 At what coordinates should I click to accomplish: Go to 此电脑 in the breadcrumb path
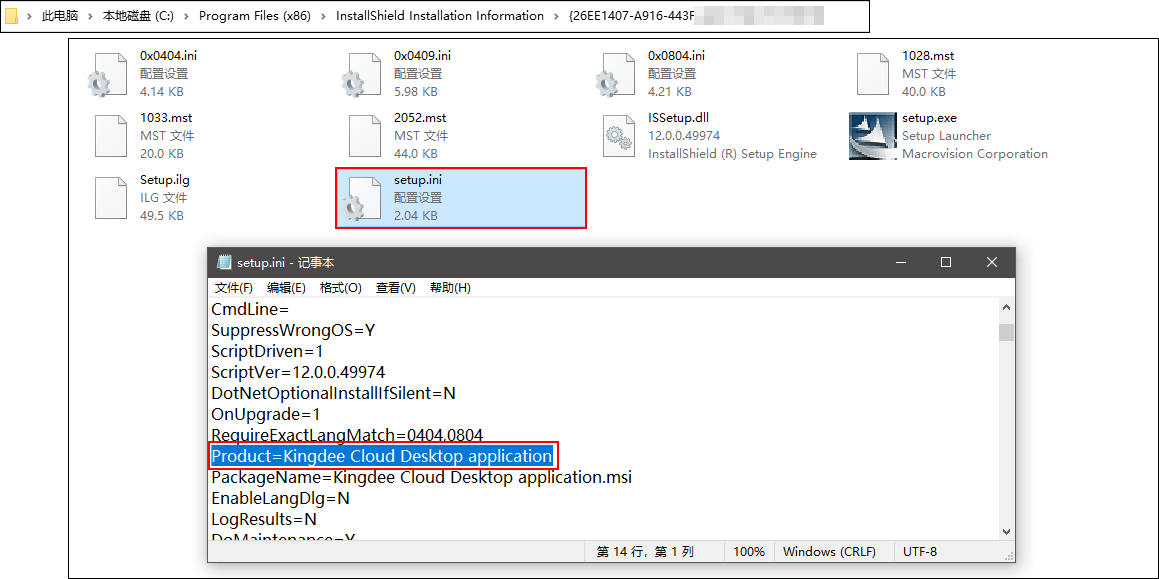click(x=60, y=16)
